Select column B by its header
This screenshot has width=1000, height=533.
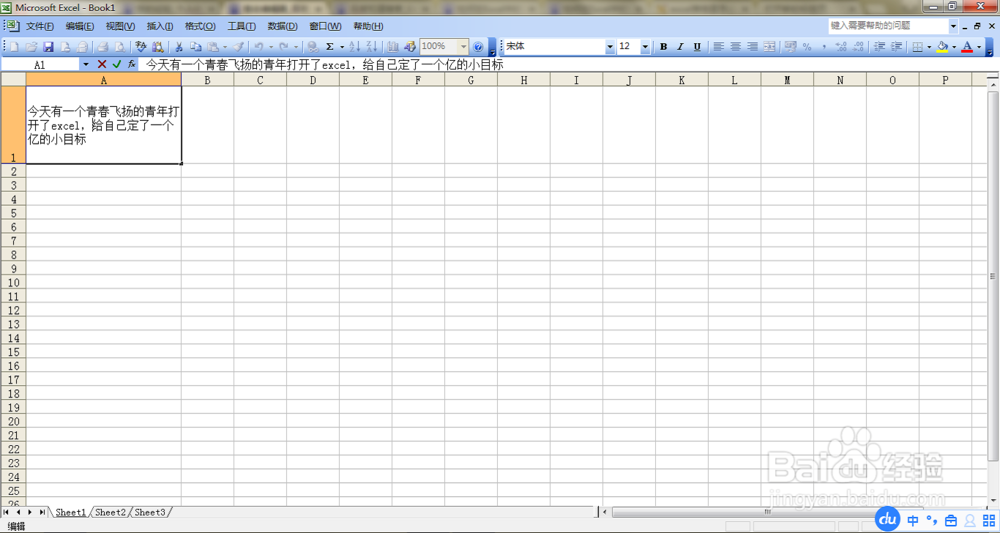(x=207, y=80)
